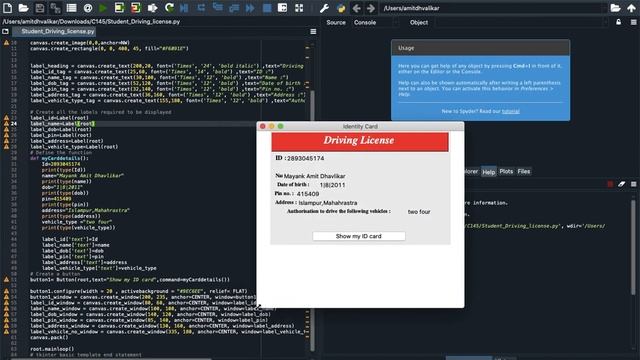
Task: Re-run the last script
Action: [x=169, y=8]
